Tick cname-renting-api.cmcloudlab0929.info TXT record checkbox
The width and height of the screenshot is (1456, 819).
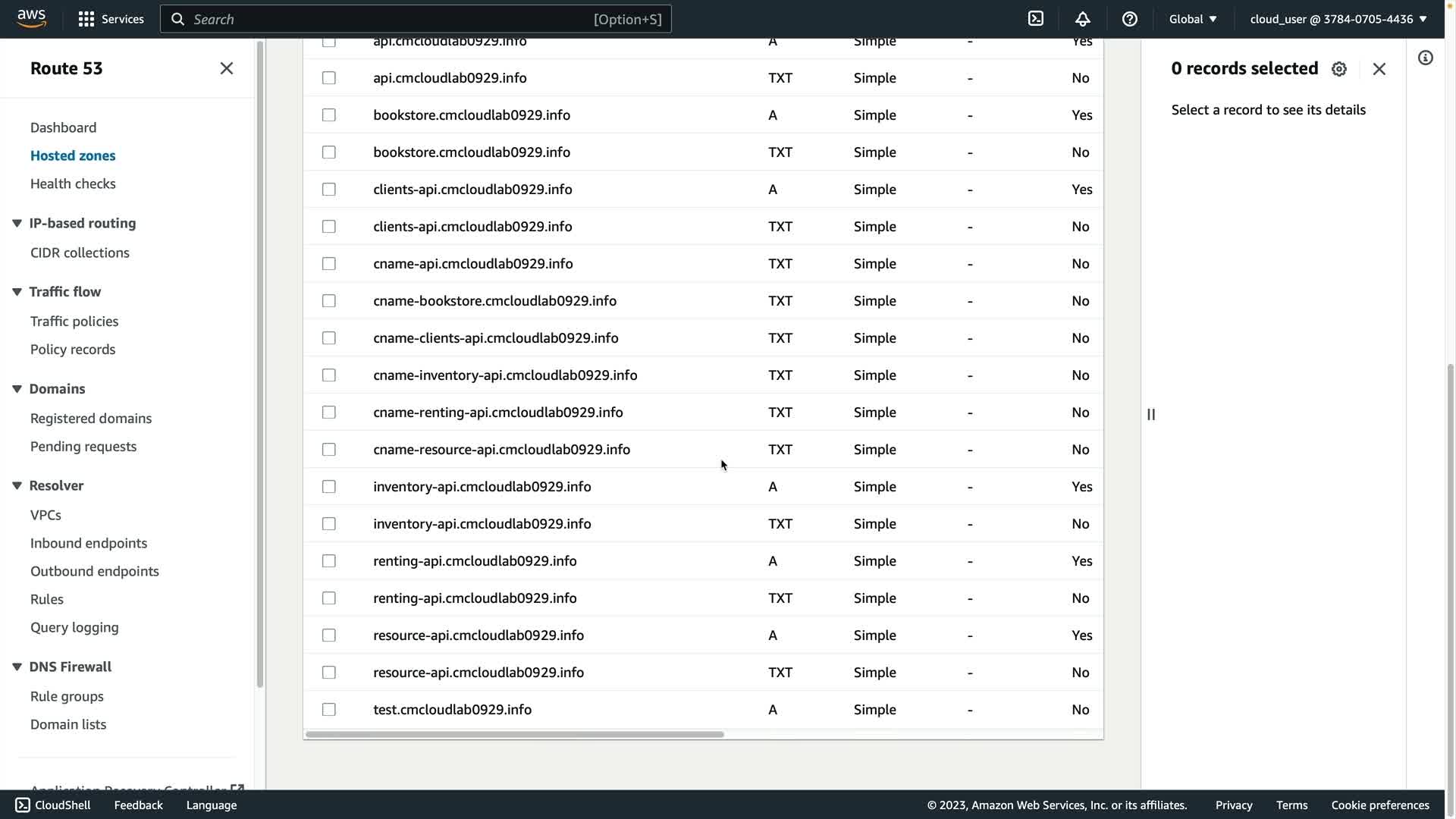click(329, 413)
